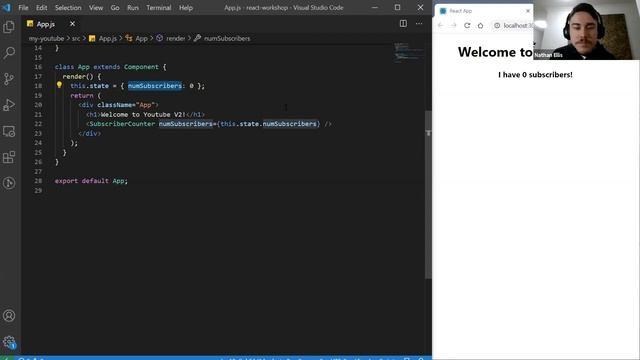Expand the src breadcrumb
Image resolution: width=640 pixels, height=360 pixels.
pos(76,38)
